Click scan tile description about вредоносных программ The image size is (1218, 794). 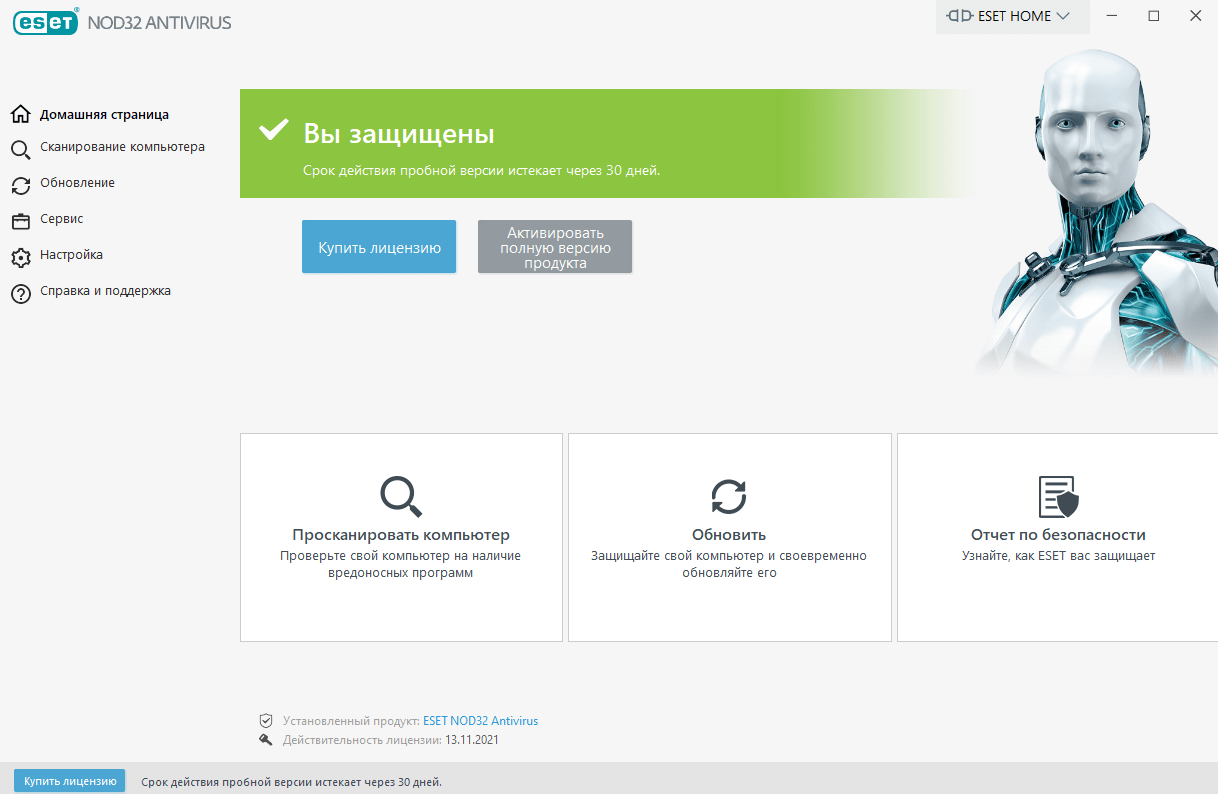401,564
